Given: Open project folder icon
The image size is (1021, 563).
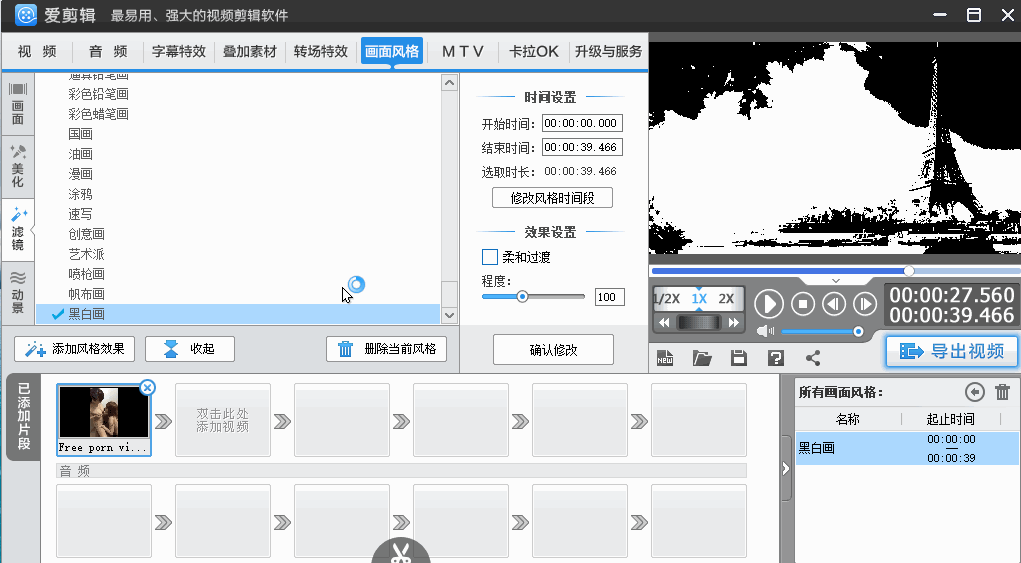Looking at the screenshot, I should click(x=702, y=358).
